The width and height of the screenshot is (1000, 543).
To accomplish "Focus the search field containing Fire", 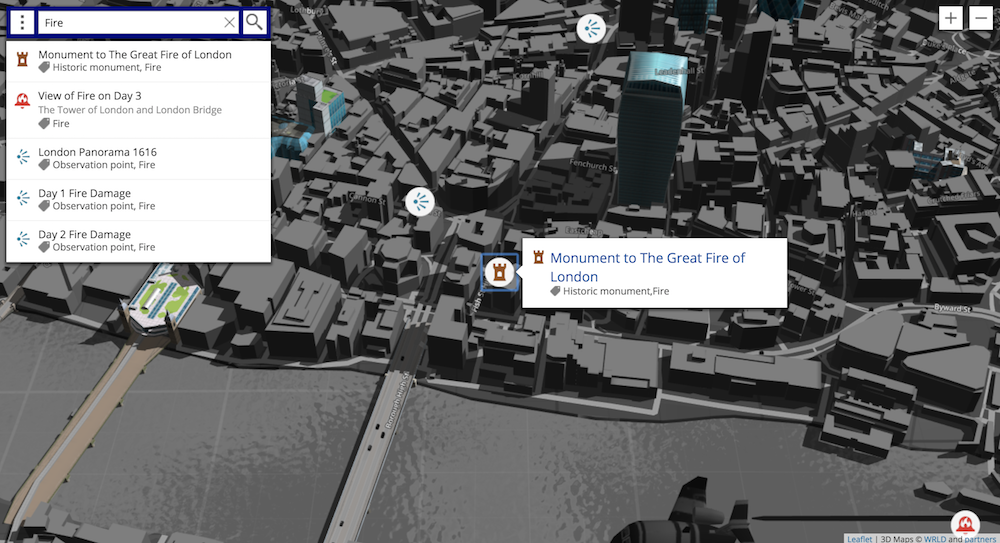I will pyautogui.click(x=130, y=22).
